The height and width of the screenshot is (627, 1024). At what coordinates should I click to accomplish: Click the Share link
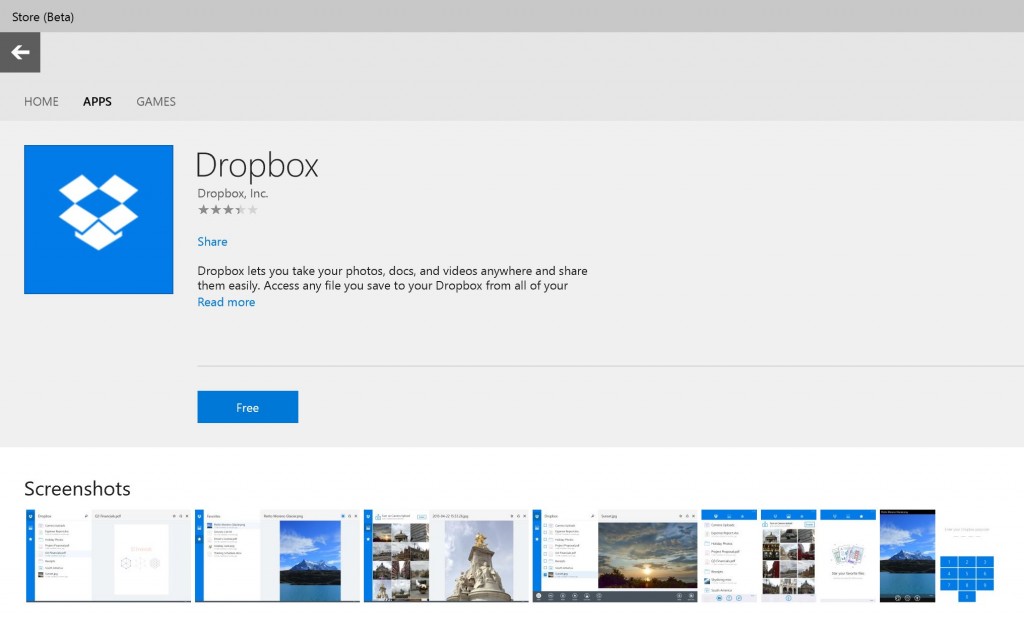[x=212, y=241]
